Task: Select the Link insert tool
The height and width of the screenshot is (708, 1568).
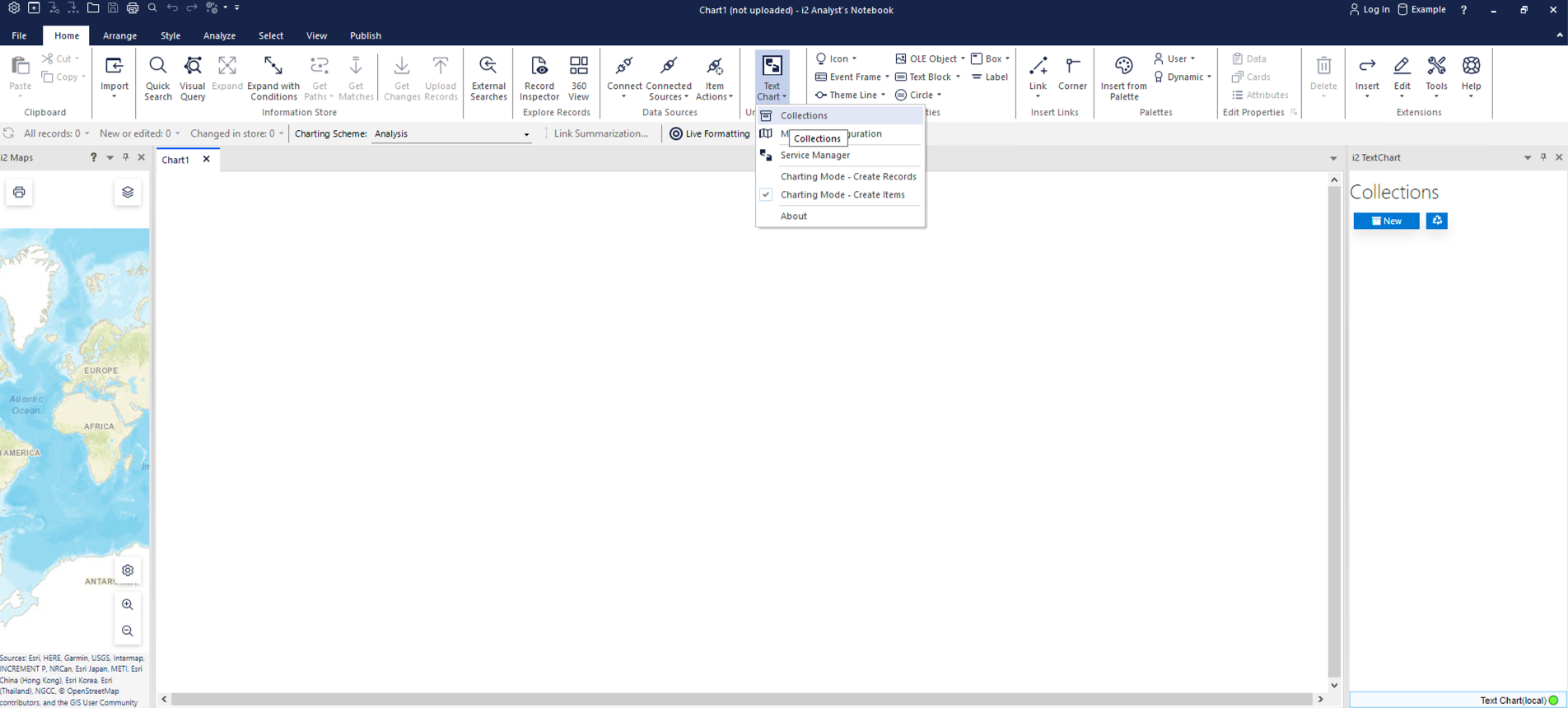Action: click(1038, 77)
